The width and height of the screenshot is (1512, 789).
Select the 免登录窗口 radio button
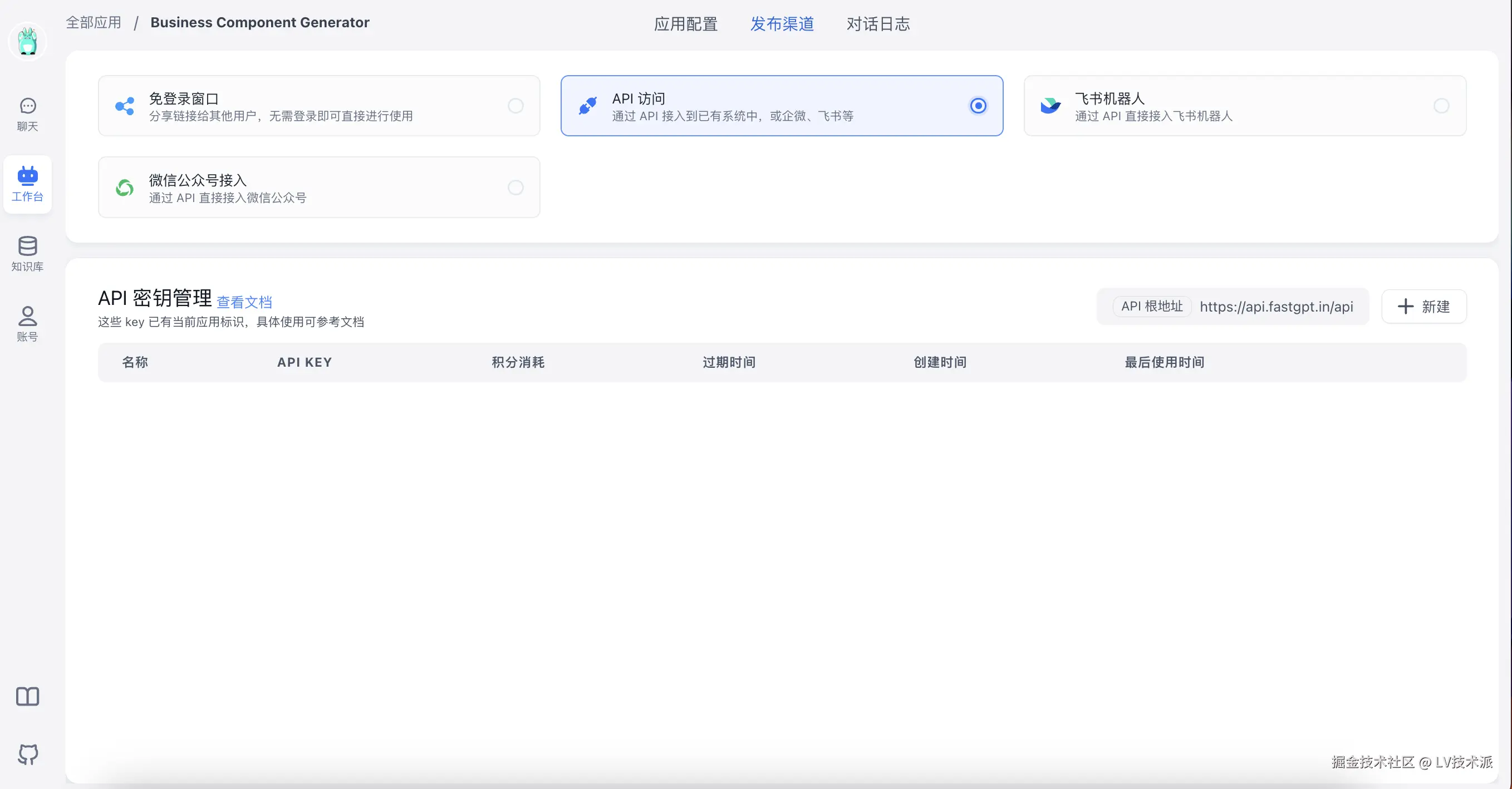coord(516,106)
